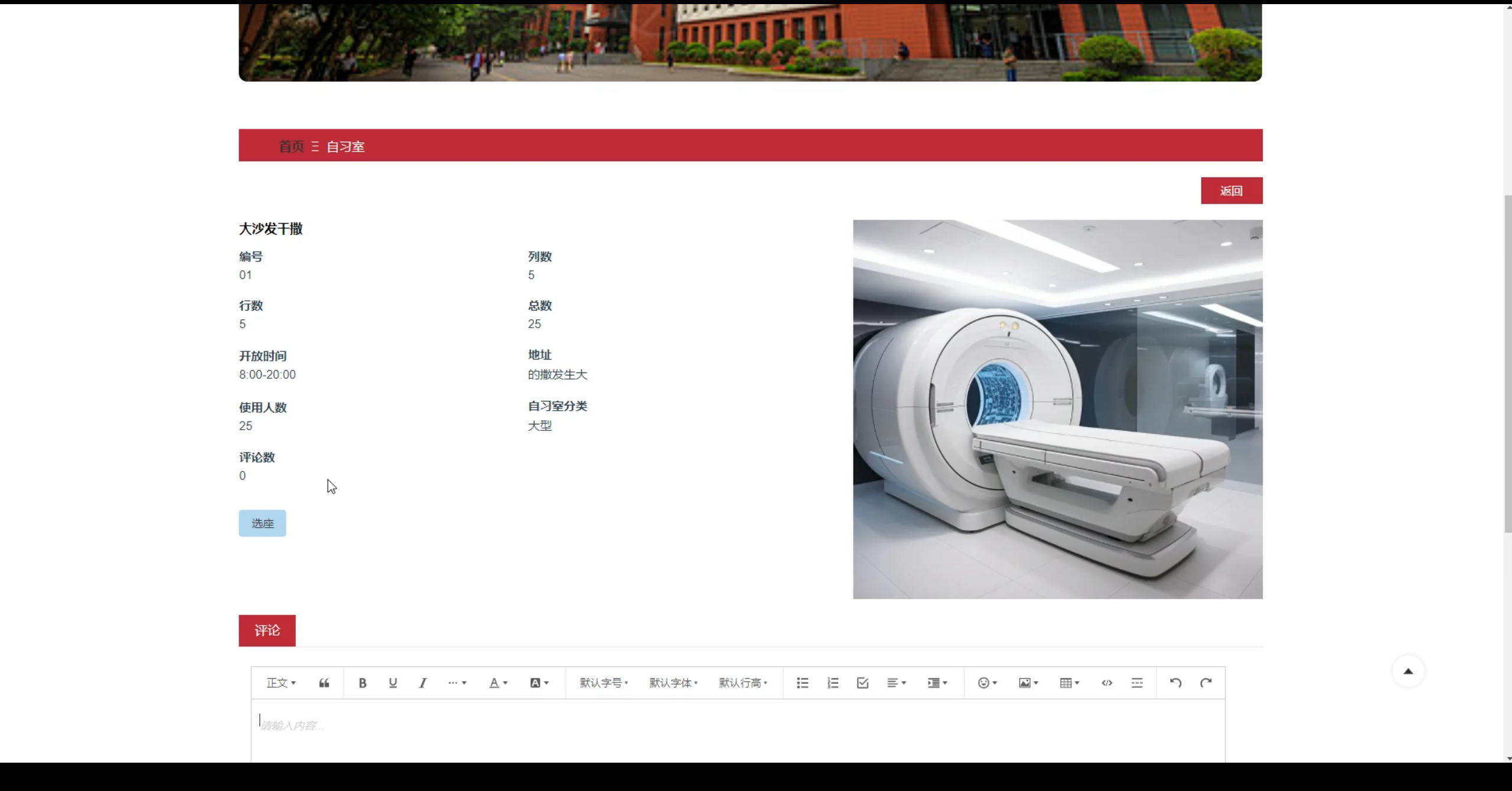Click the 选座 seat selection button
Viewport: 1512px width, 791px height.
click(x=262, y=524)
